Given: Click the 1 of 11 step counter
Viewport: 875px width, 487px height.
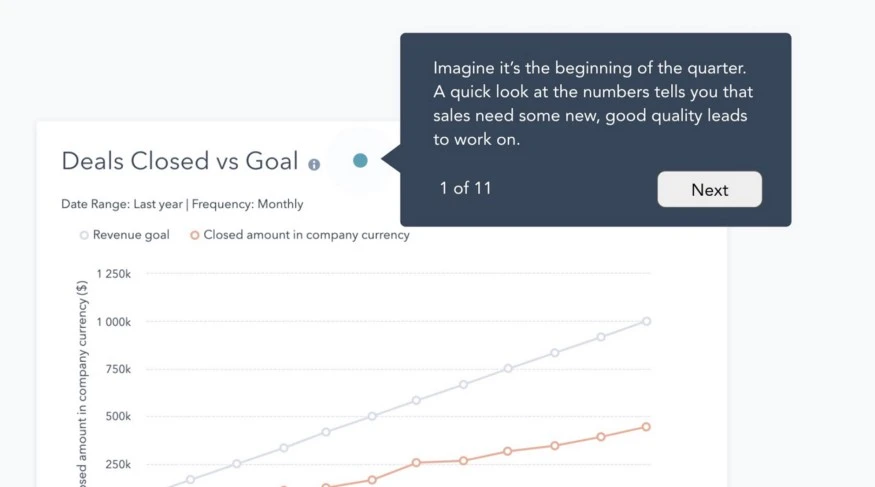Looking at the screenshot, I should coord(465,188).
